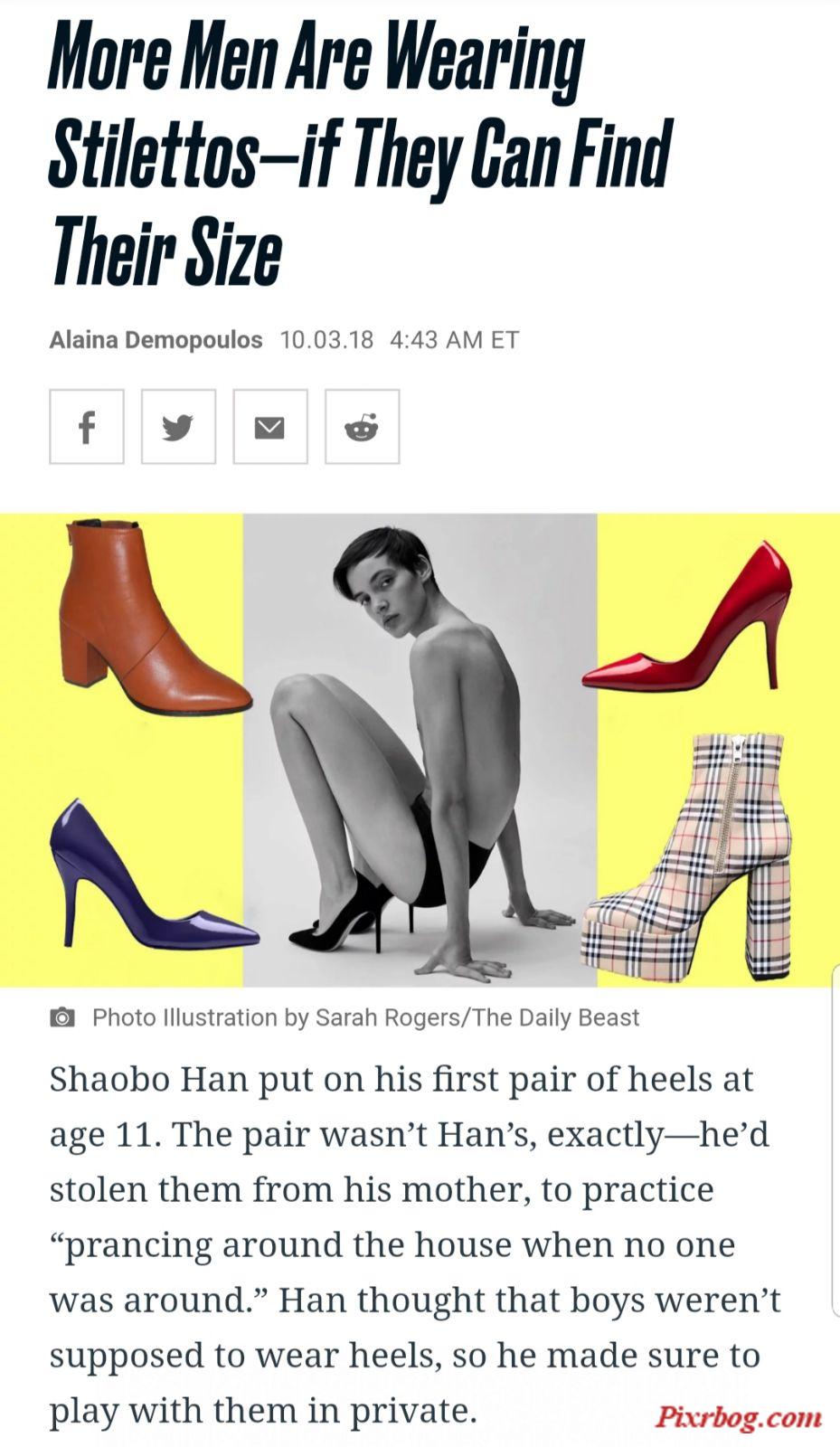The image size is (840, 1447).
Task: Share the article via email icon
Action: click(x=270, y=427)
